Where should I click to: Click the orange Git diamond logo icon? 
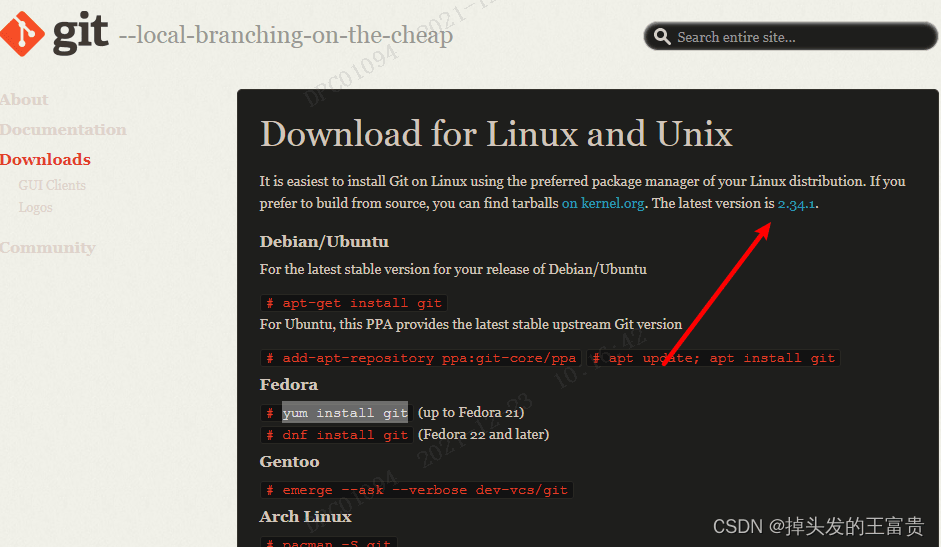[22, 32]
